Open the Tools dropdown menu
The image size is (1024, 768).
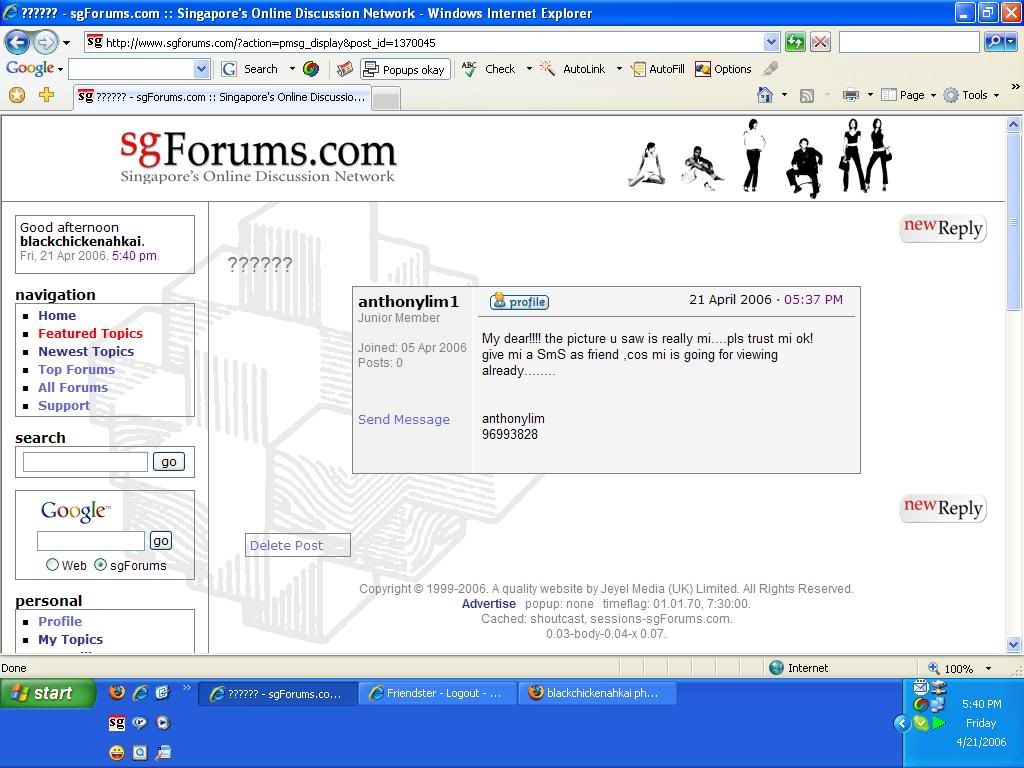click(x=972, y=95)
